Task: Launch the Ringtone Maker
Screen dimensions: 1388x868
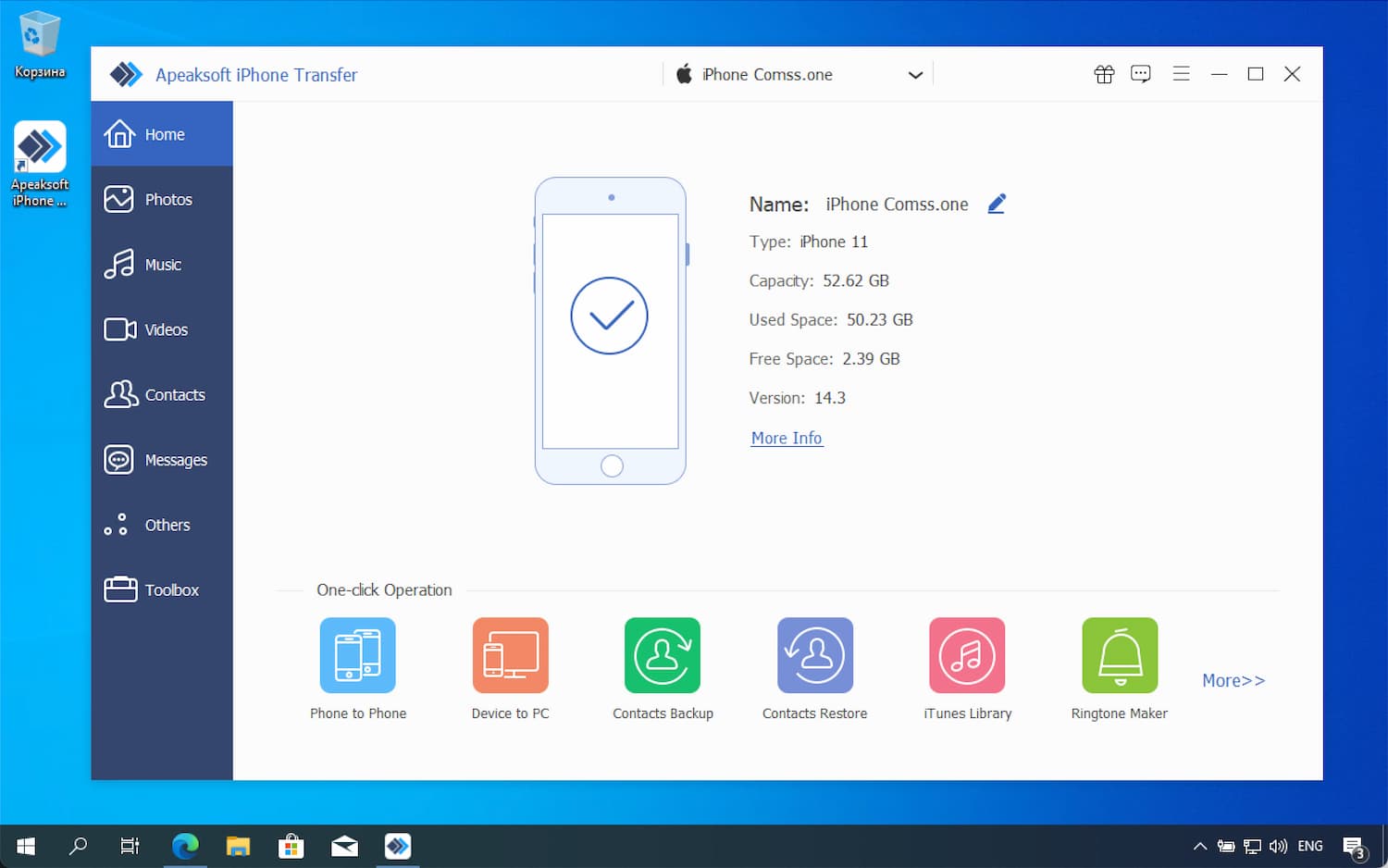Action: [1120, 655]
